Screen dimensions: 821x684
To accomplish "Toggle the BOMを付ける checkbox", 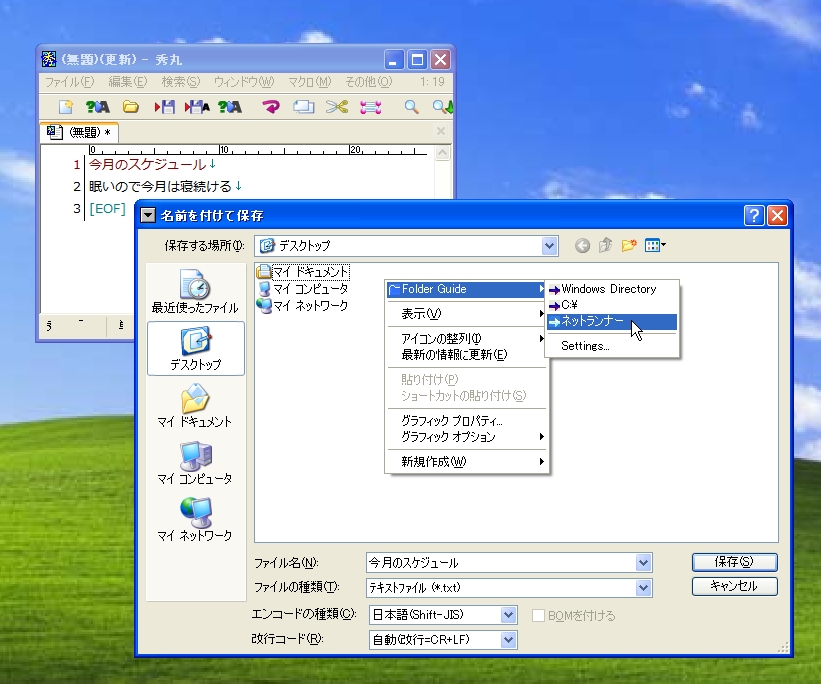I will (x=538, y=615).
